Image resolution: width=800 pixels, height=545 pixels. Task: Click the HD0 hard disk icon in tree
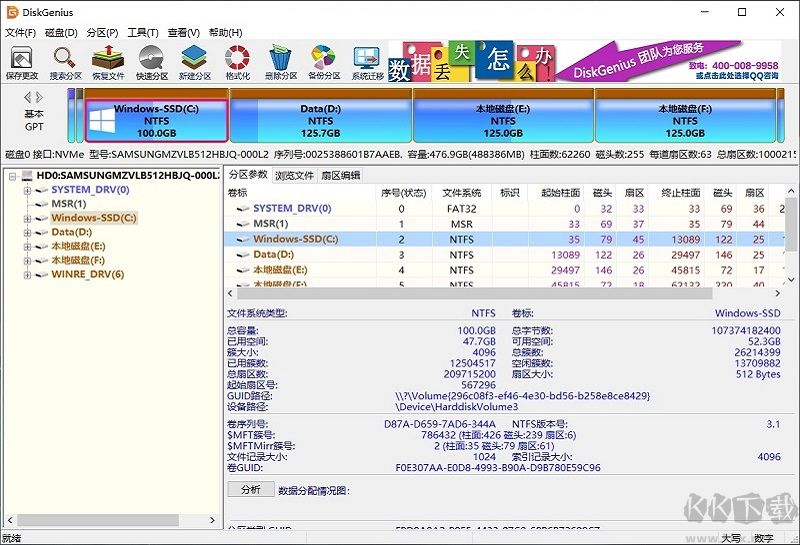click(27, 176)
